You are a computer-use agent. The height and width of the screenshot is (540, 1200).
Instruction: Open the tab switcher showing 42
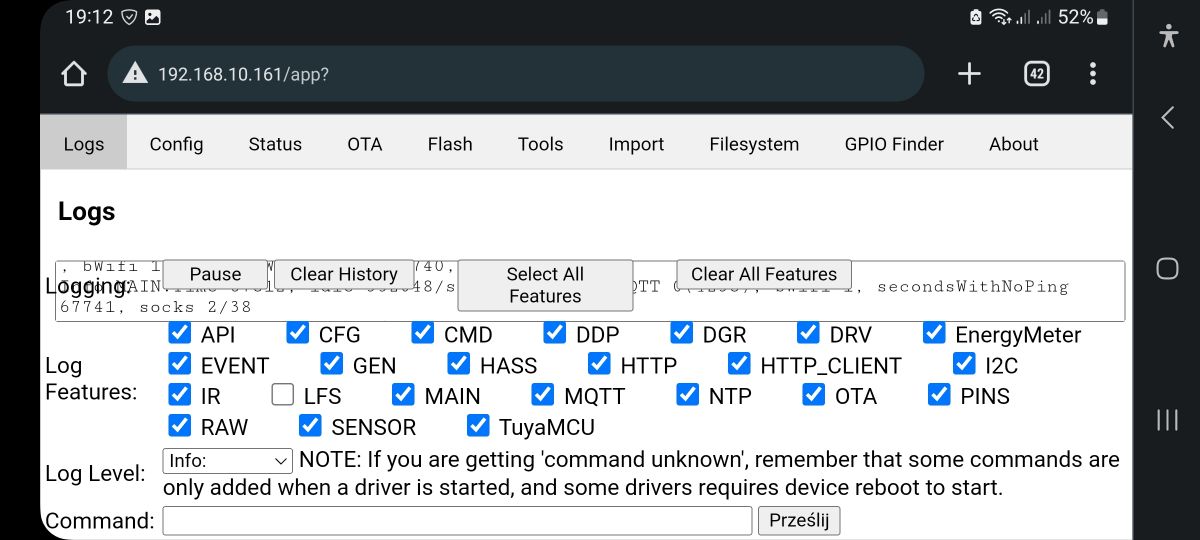click(1037, 73)
